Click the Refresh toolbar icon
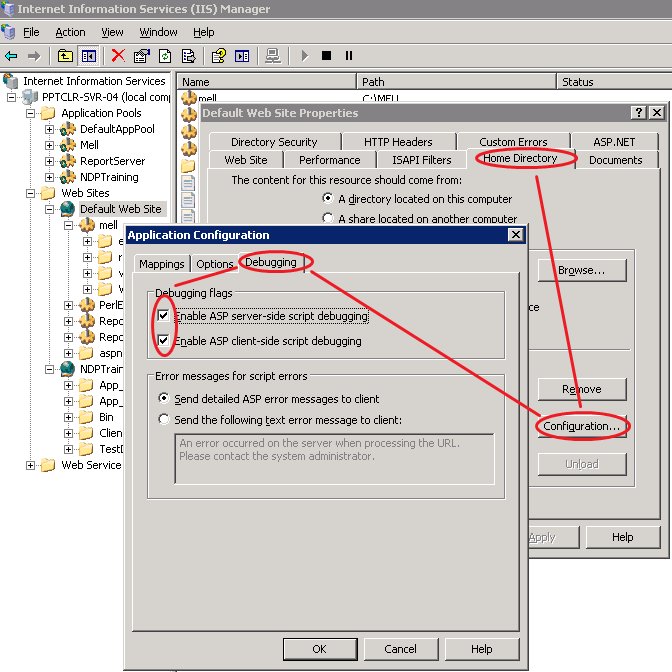 click(165, 56)
